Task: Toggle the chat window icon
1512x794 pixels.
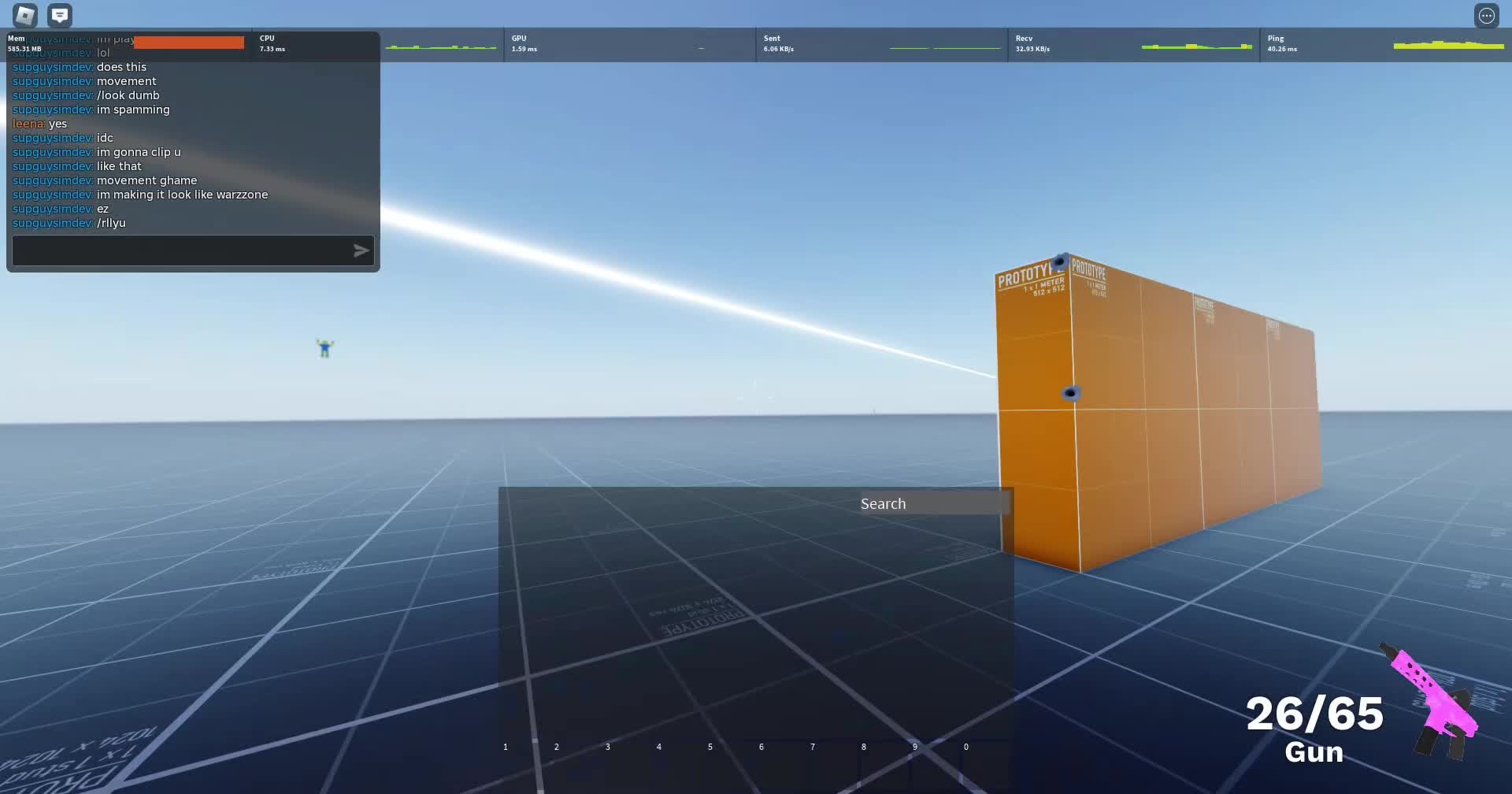Action: pos(60,15)
